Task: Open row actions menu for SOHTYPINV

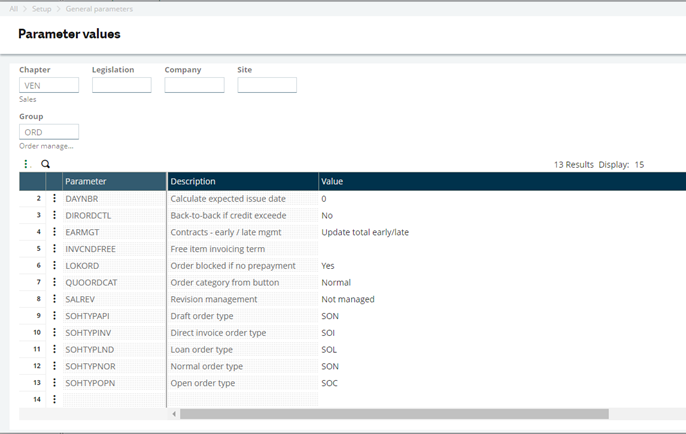Action: click(x=54, y=333)
